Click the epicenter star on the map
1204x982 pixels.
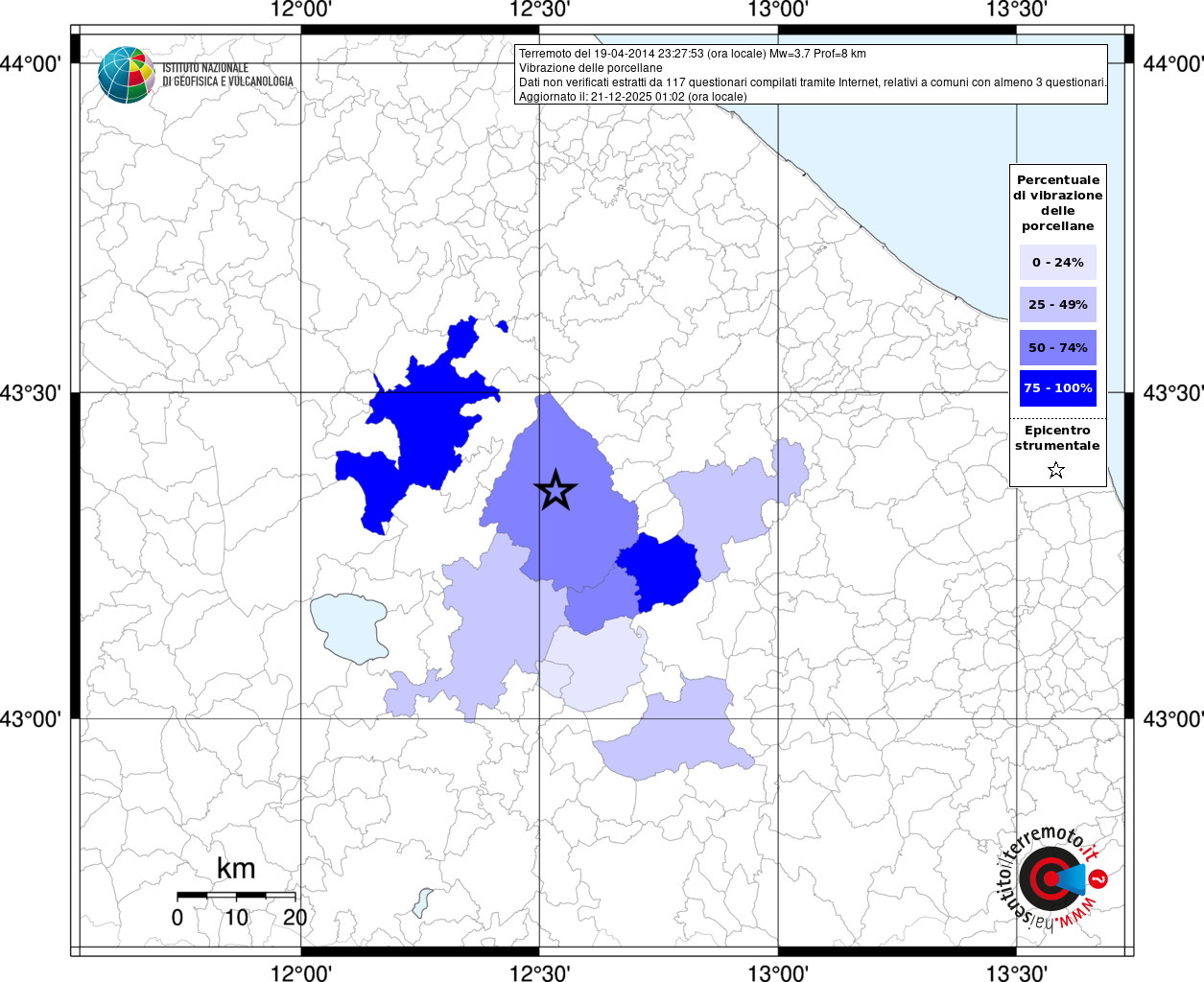point(555,490)
